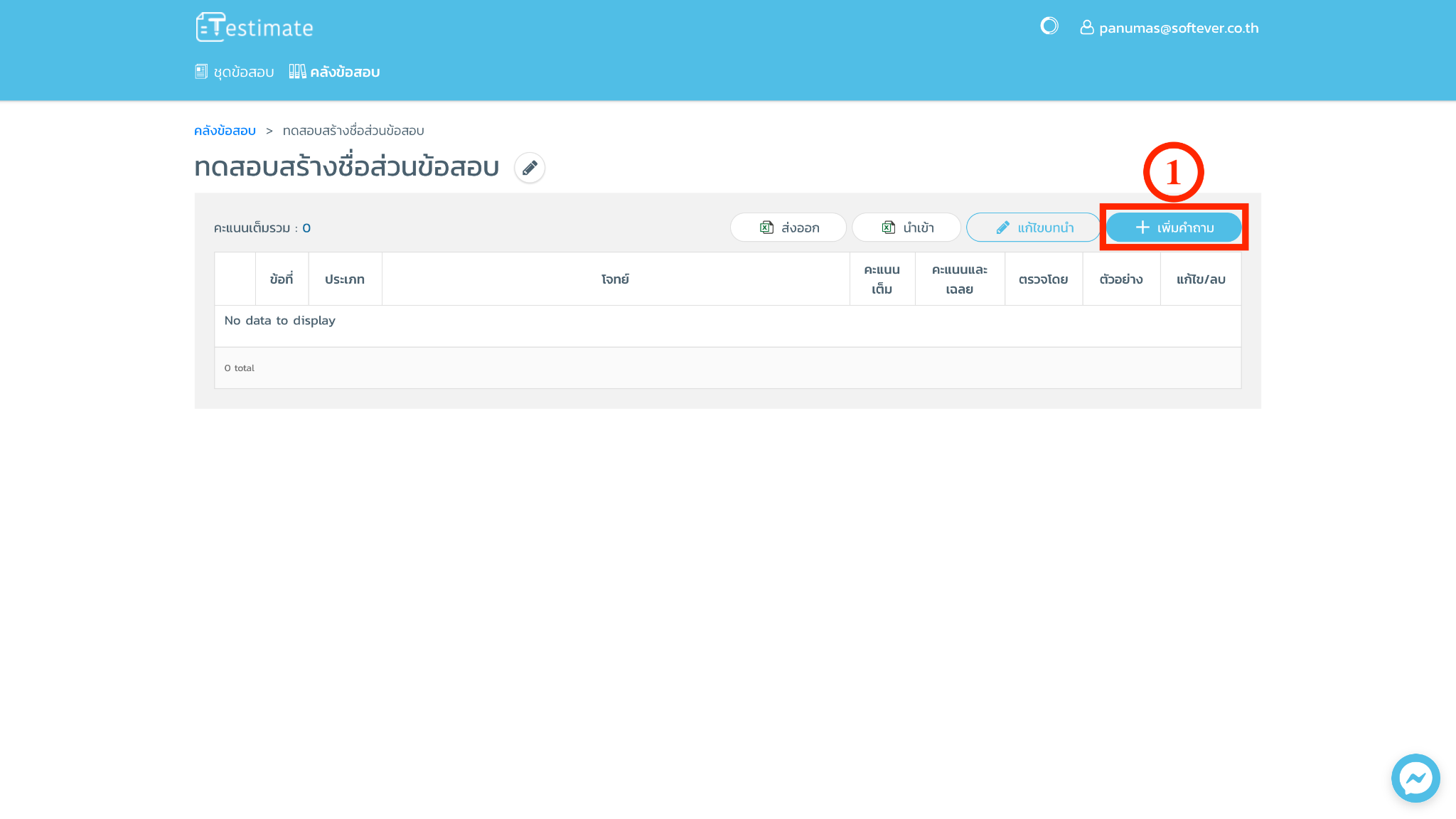Click the ตัวอย่าง column header
1456x819 pixels.
(x=1121, y=279)
